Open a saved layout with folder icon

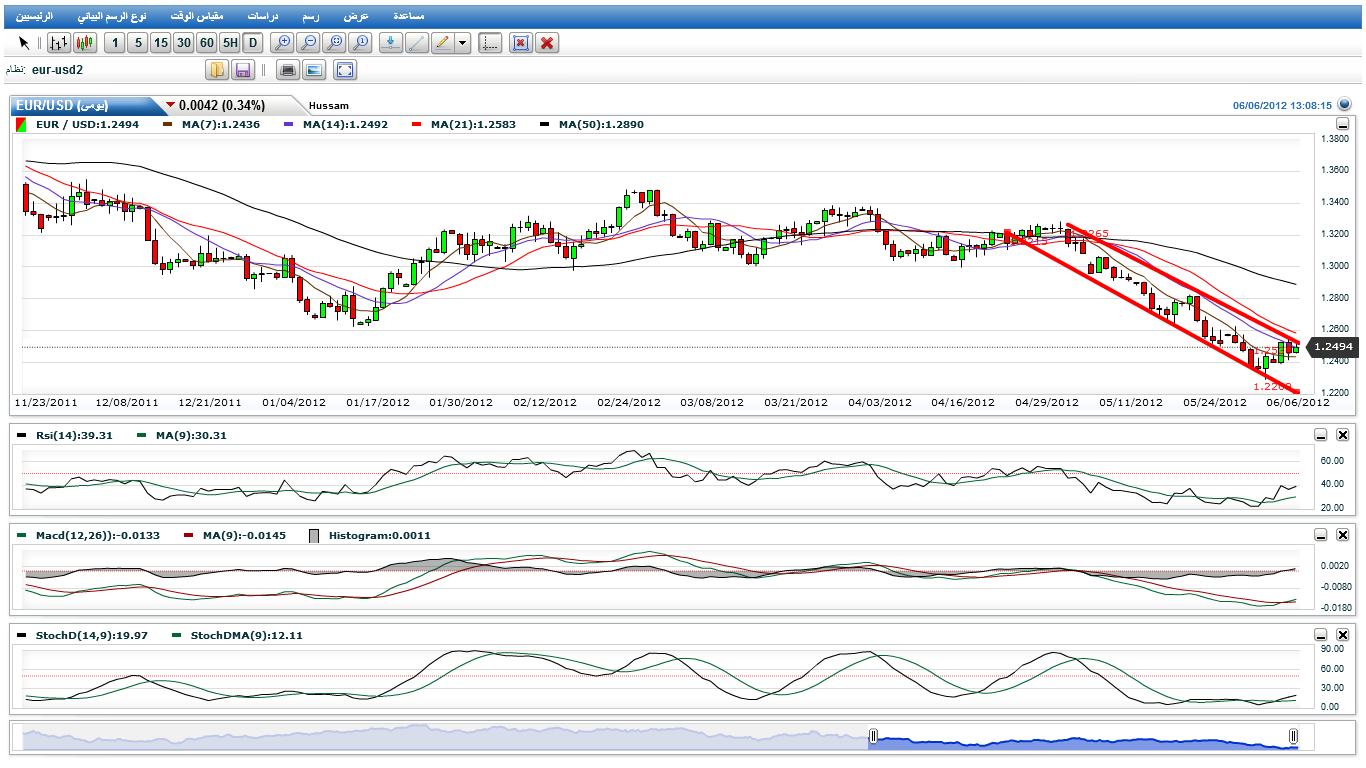[217, 70]
